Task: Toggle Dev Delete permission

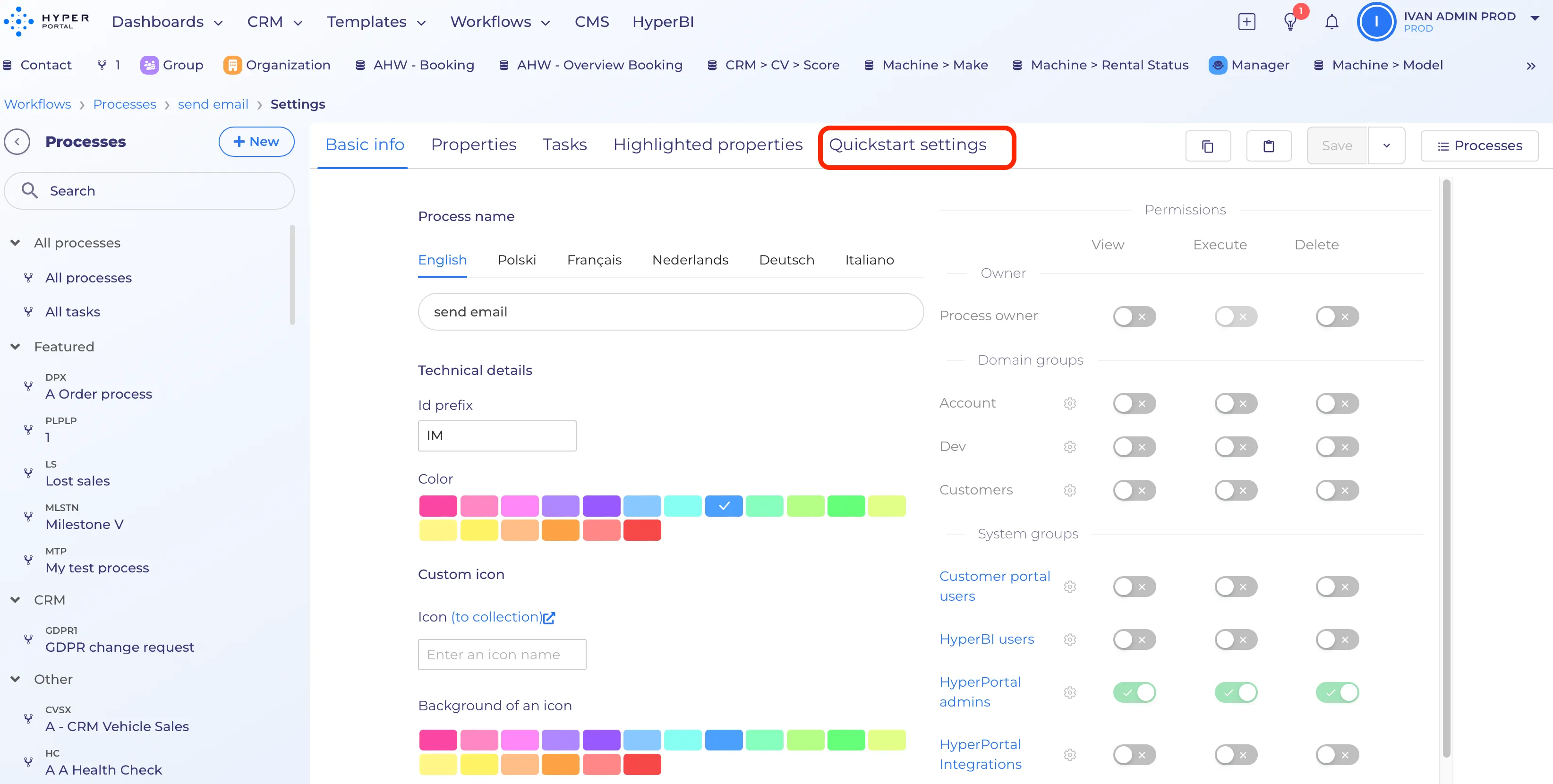Action: coord(1337,446)
